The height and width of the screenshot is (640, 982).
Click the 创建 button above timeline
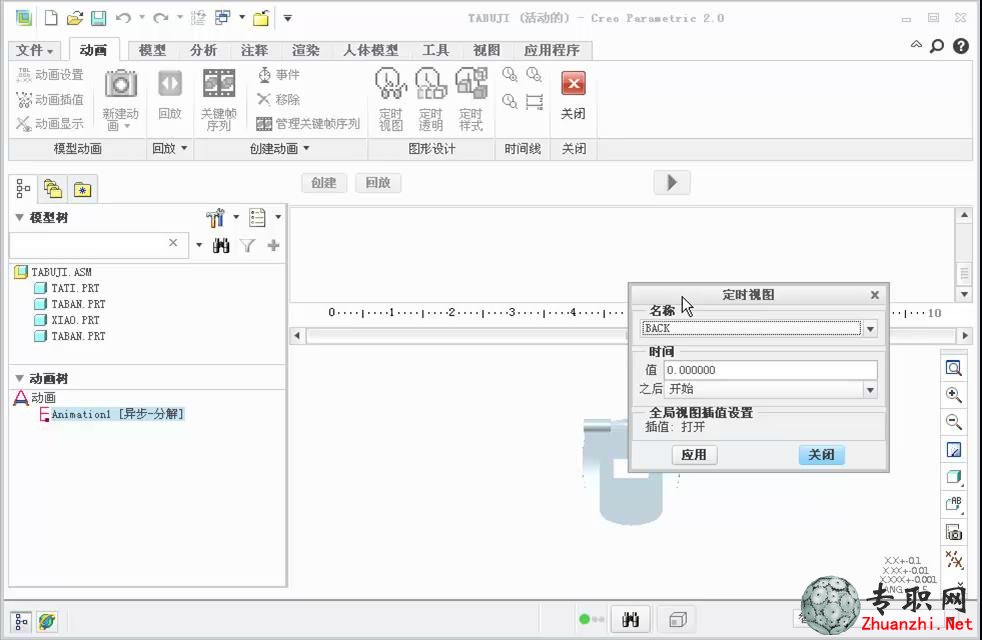coord(324,183)
